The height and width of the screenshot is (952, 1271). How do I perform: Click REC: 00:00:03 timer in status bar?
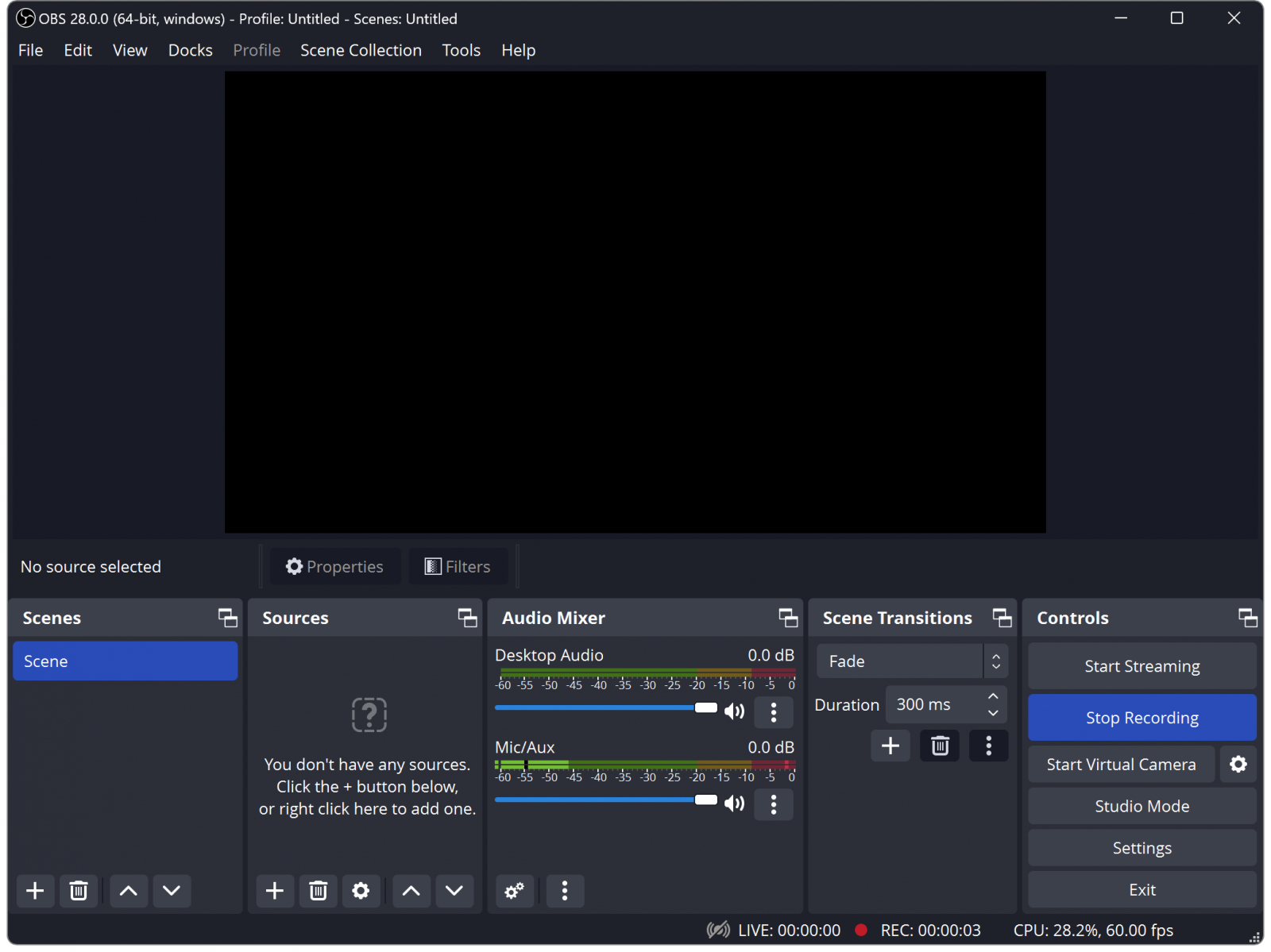tap(930, 930)
